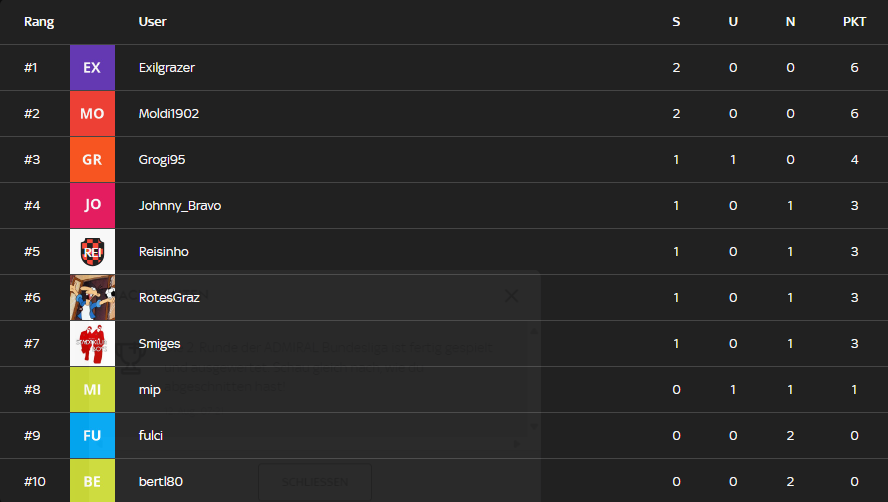Image resolution: width=888 pixels, height=502 pixels.
Task: Sort by the PKT points column header
Action: 854,22
